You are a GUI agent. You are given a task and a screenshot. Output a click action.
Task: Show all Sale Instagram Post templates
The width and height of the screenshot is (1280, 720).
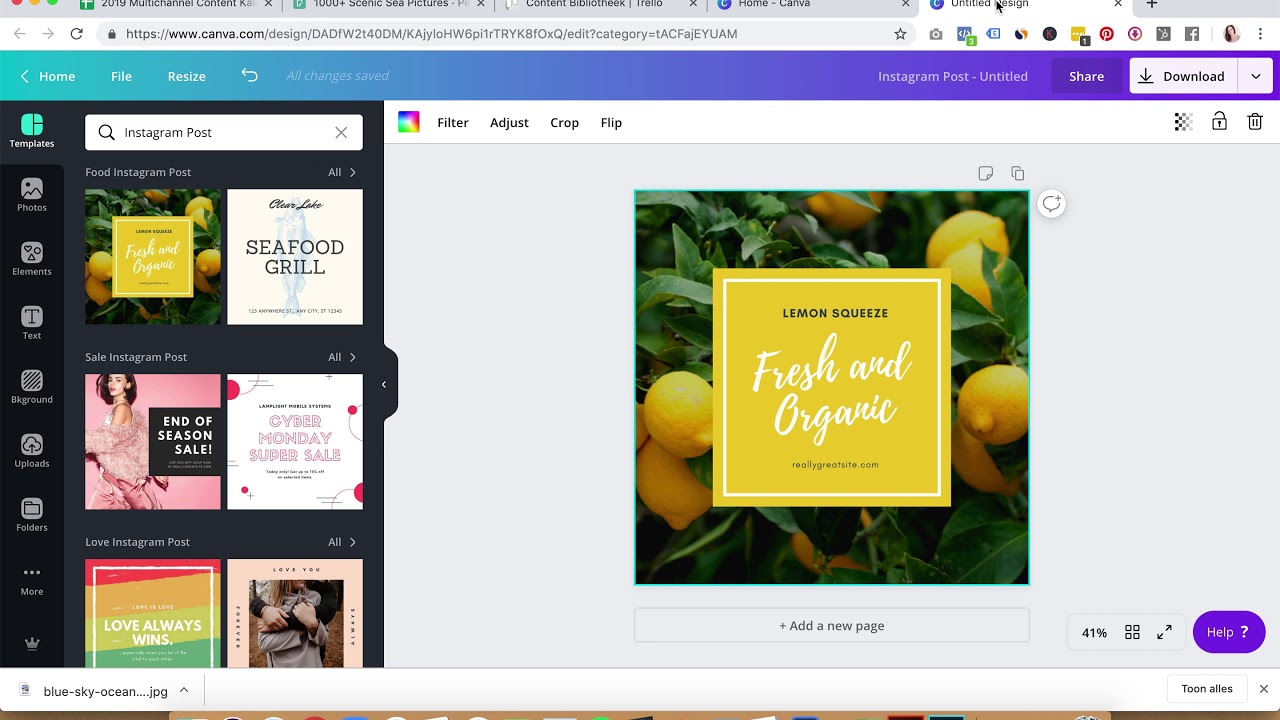pos(342,357)
